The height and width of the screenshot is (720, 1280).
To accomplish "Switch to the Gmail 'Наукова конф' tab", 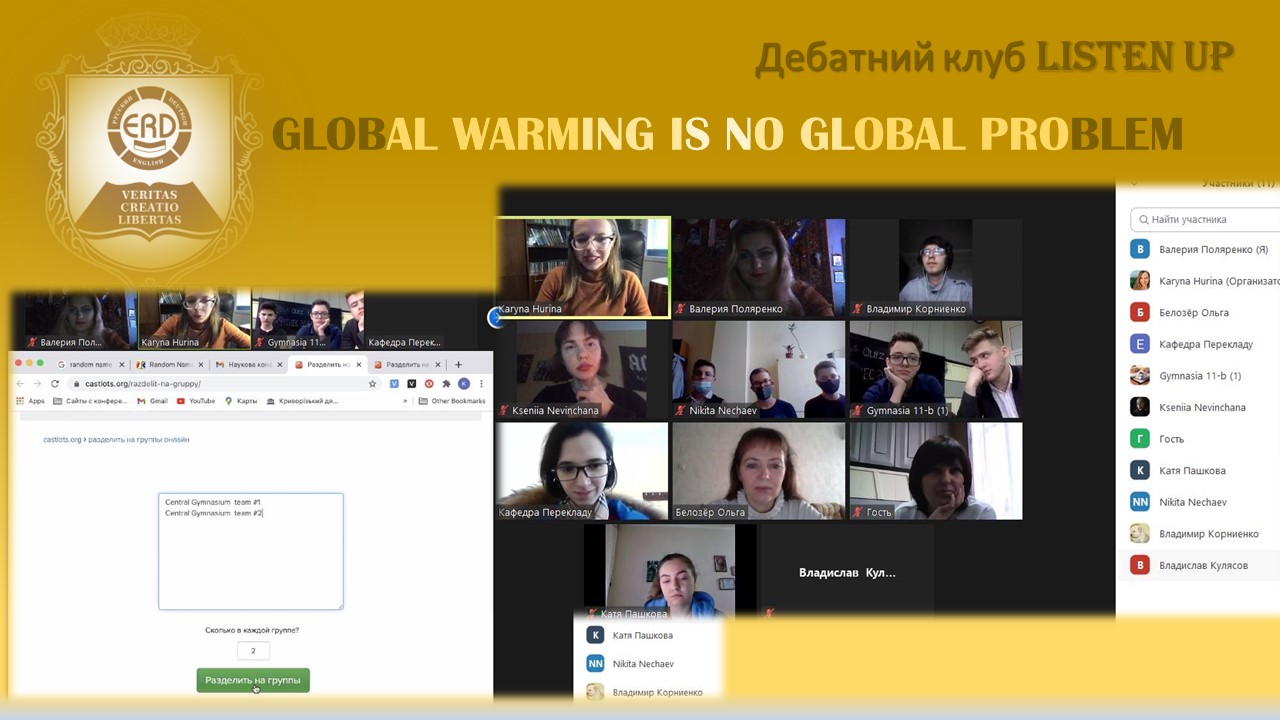I will [x=248, y=365].
